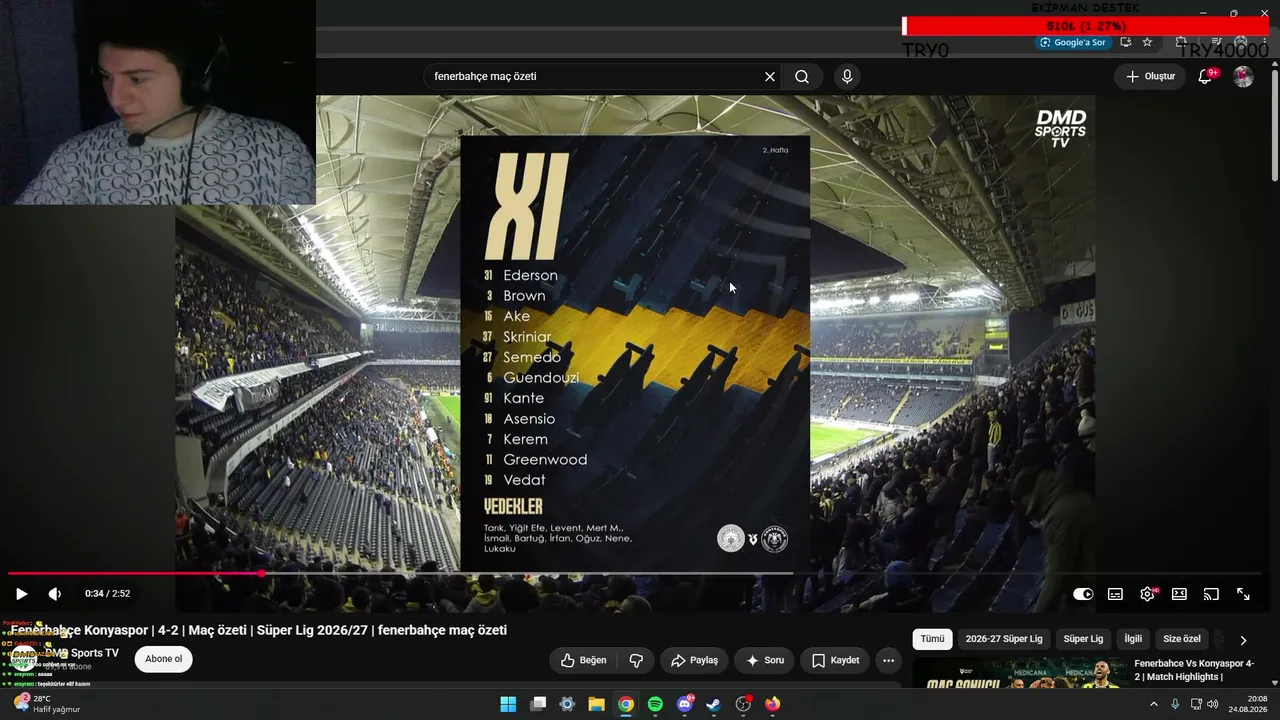Select the Süper Lig filter chip
The height and width of the screenshot is (720, 1280).
[1083, 639]
